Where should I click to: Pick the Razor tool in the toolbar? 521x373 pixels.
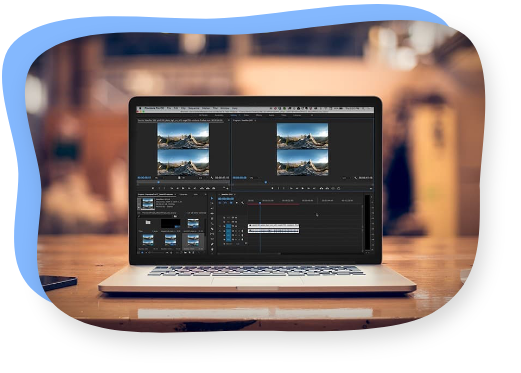(212, 224)
